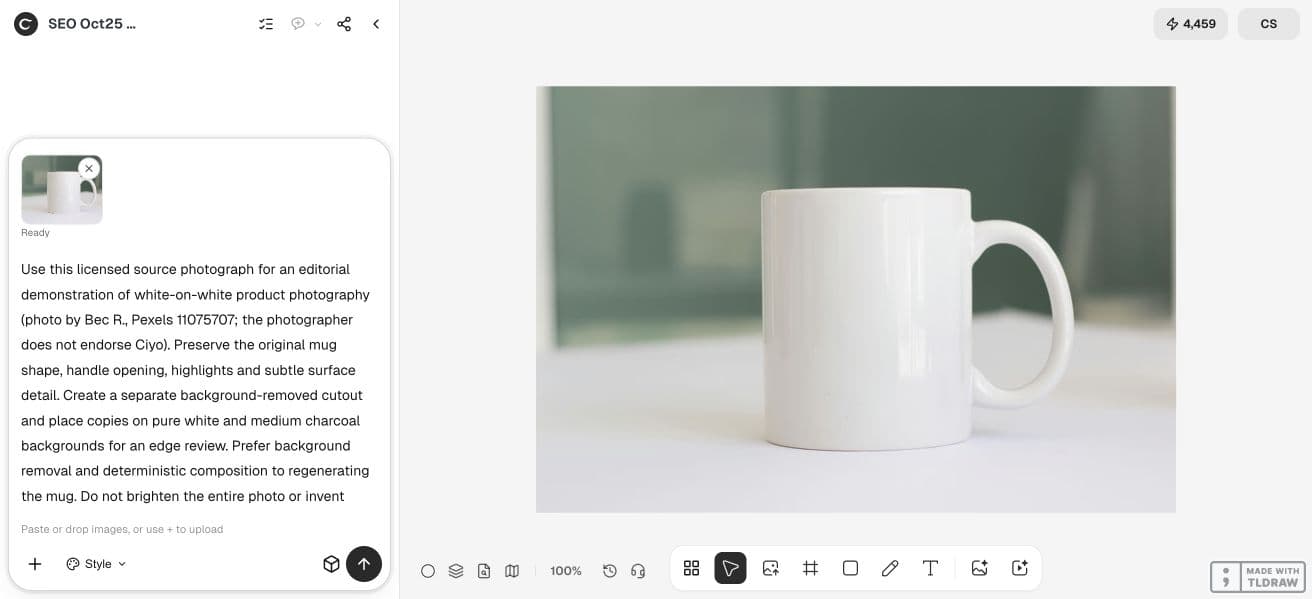1312x599 pixels.
Task: Select the Frame hash tool
Action: pos(810,568)
